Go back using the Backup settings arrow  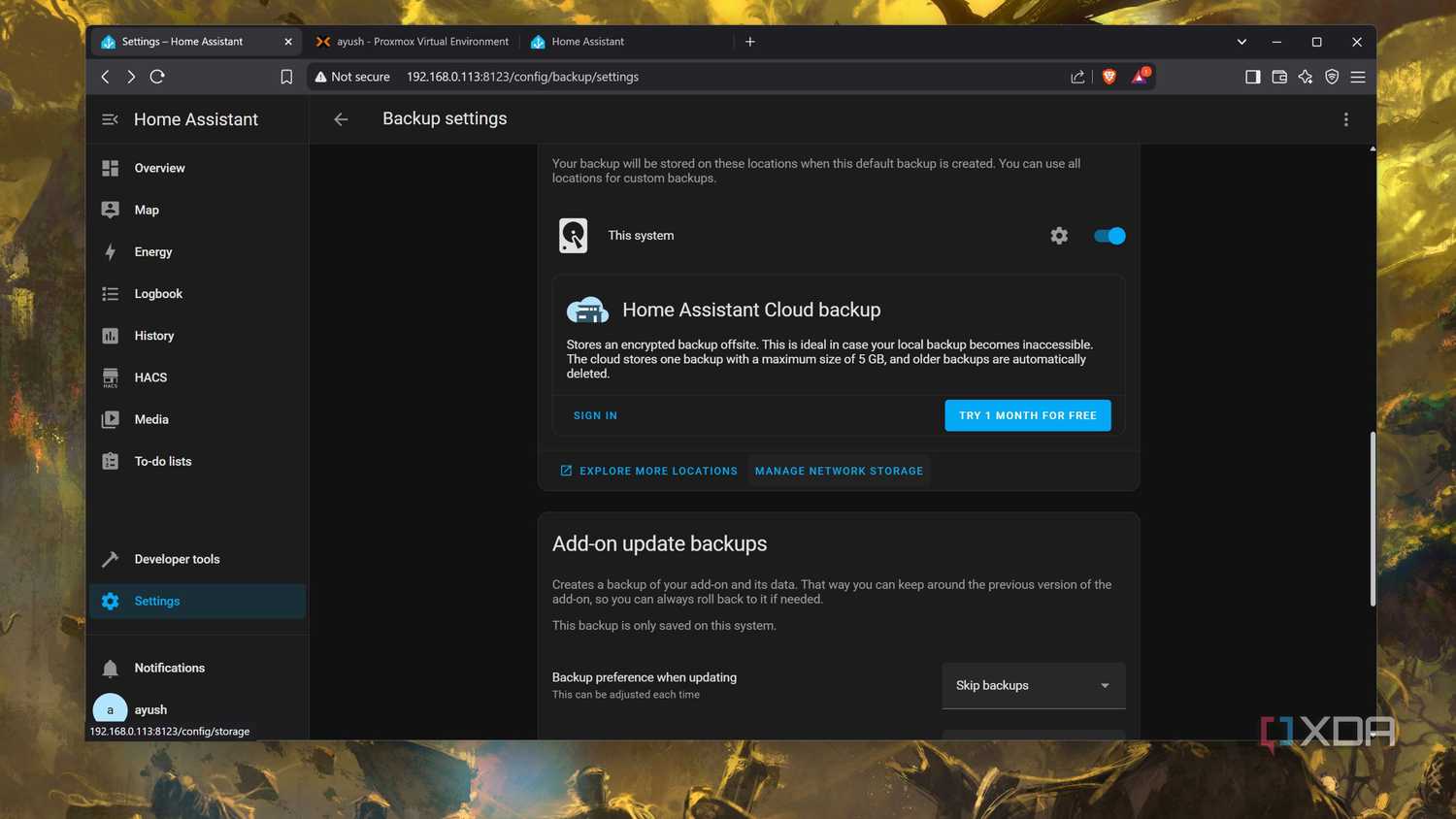click(x=341, y=119)
